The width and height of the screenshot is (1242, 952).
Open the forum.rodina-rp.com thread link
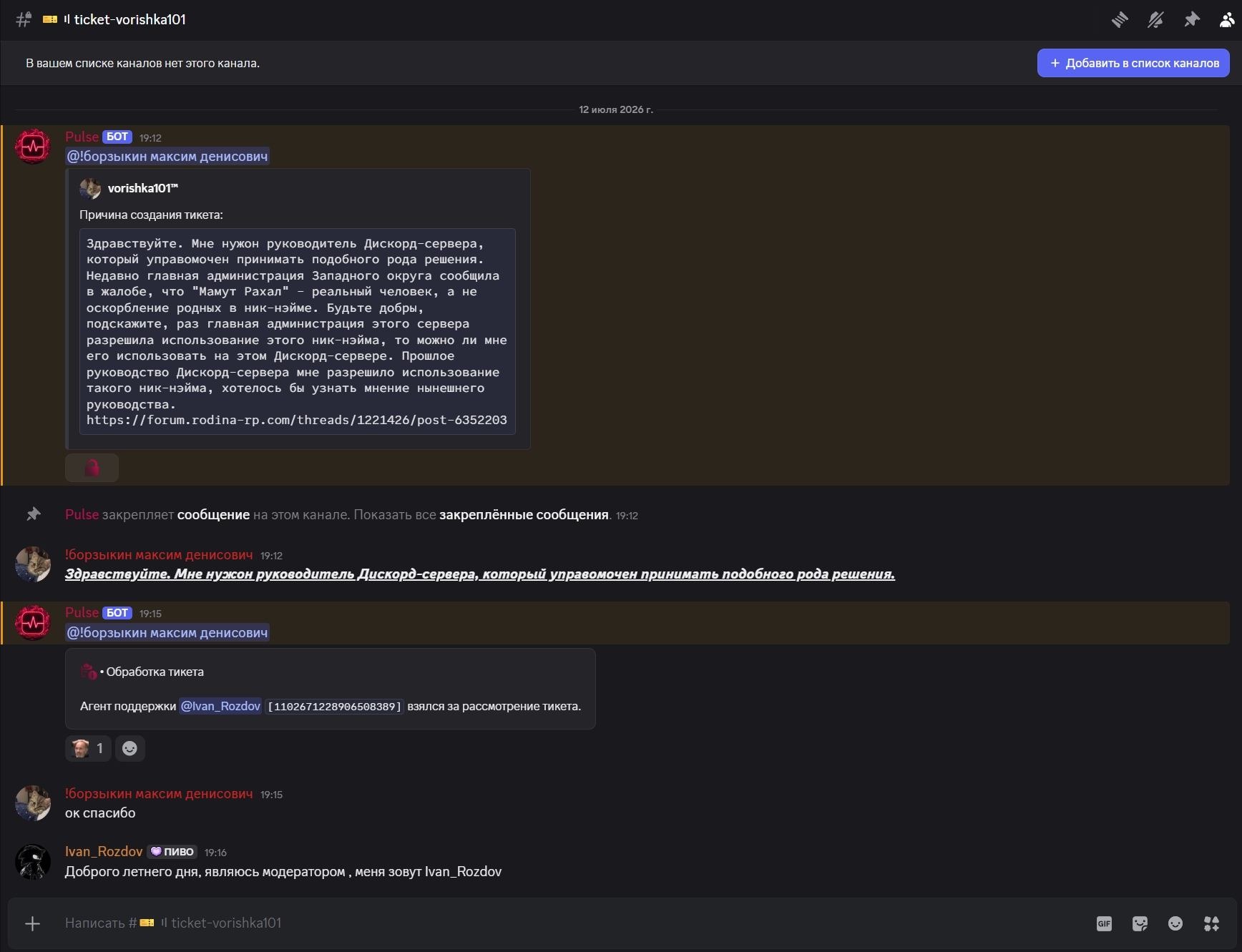coord(297,421)
